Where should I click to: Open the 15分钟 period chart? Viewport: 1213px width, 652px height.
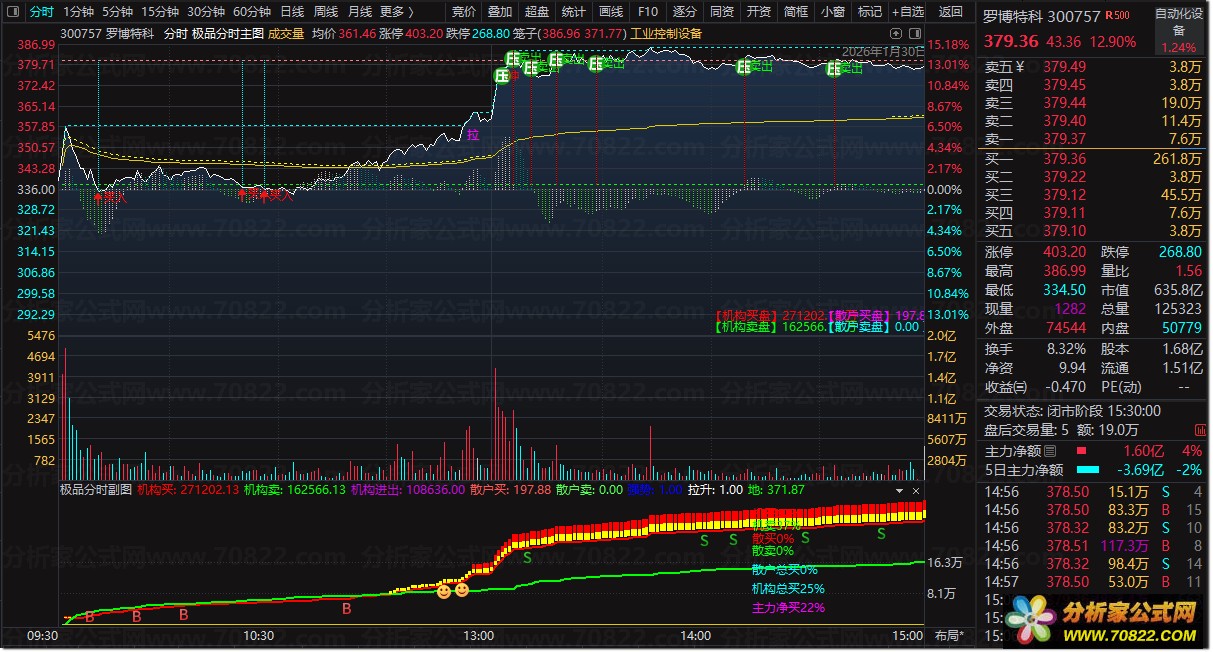tap(159, 12)
